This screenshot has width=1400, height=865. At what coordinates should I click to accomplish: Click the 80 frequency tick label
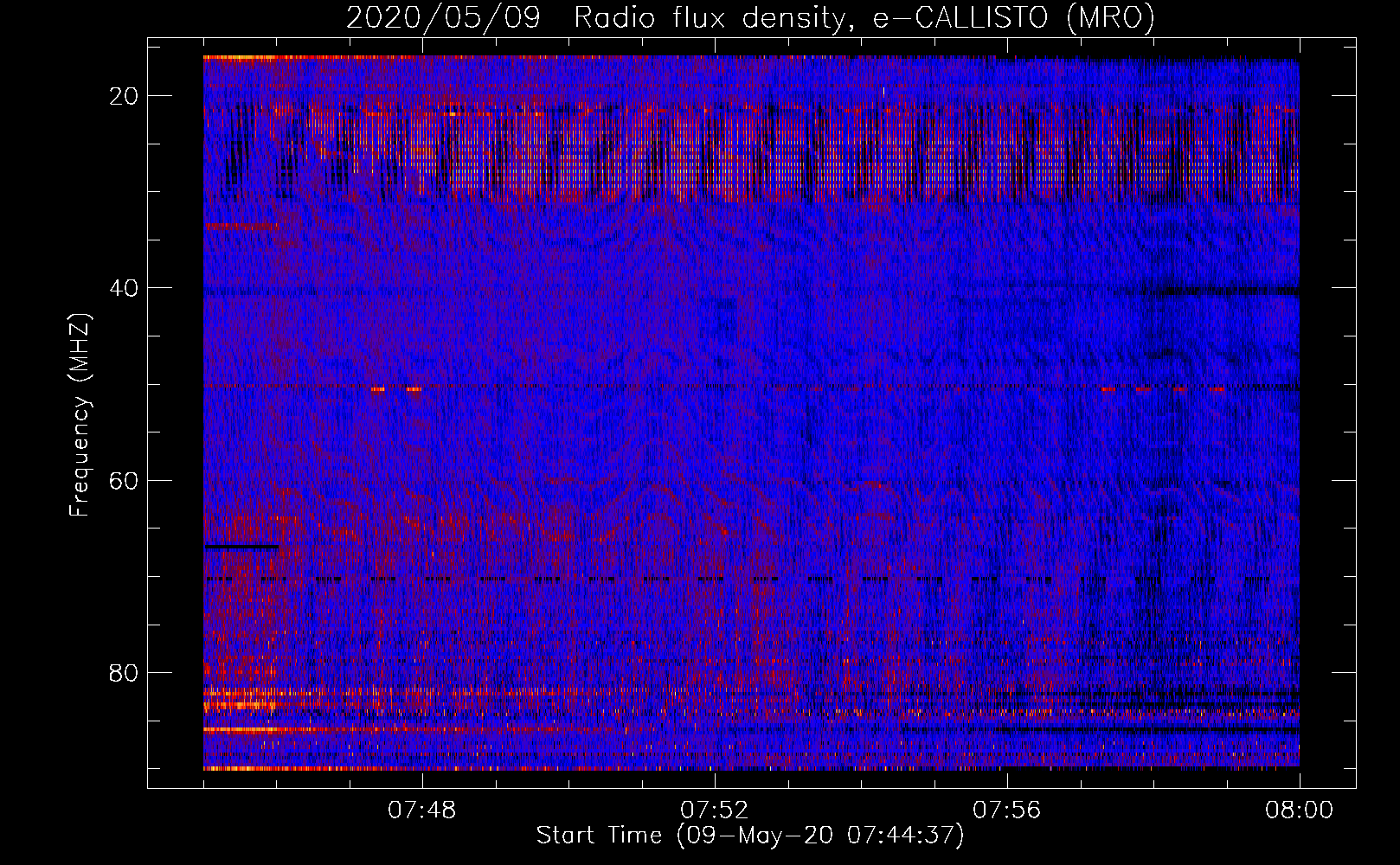click(124, 672)
